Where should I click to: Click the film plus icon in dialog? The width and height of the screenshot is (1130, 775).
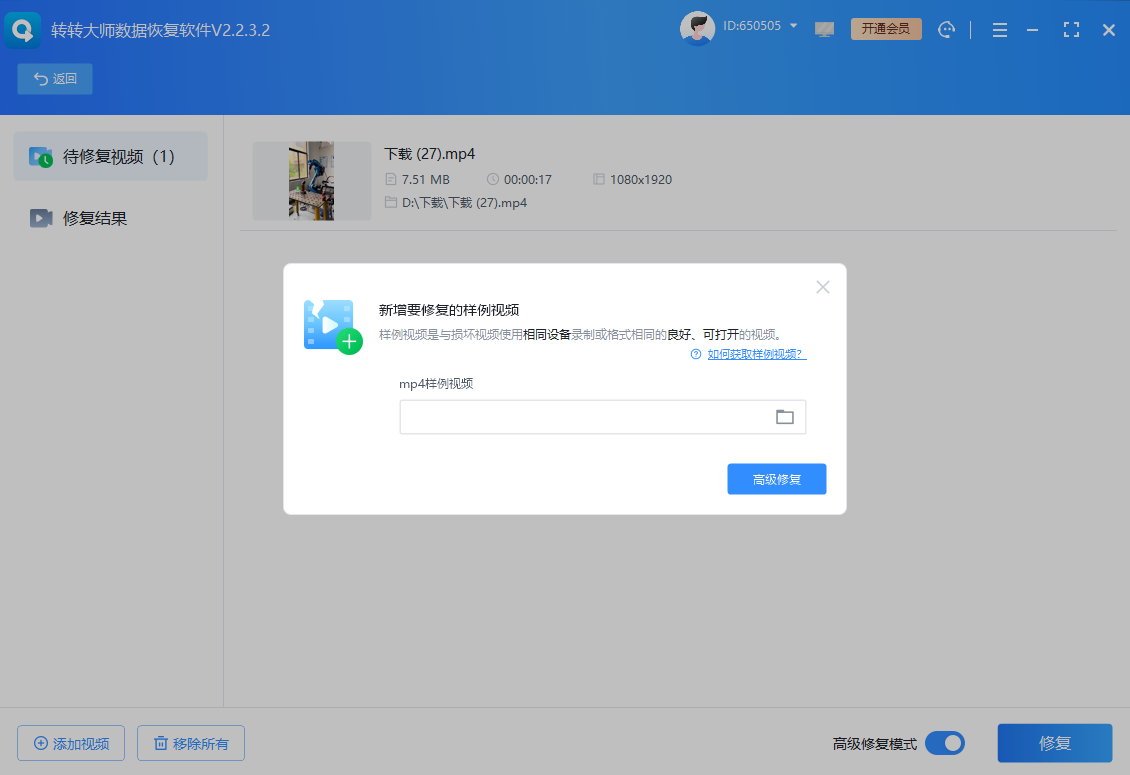click(332, 325)
